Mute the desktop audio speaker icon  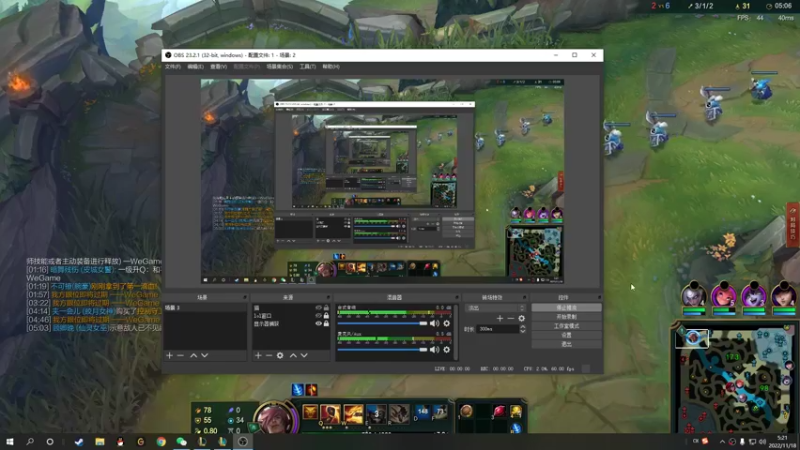click(x=434, y=323)
